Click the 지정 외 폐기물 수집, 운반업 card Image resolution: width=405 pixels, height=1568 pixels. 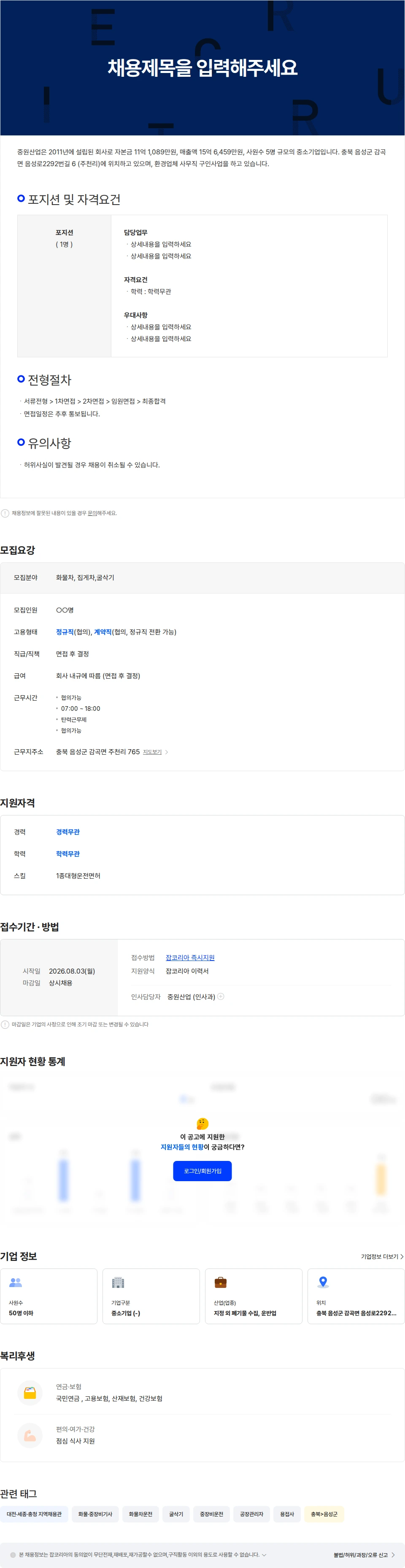pos(254,1296)
